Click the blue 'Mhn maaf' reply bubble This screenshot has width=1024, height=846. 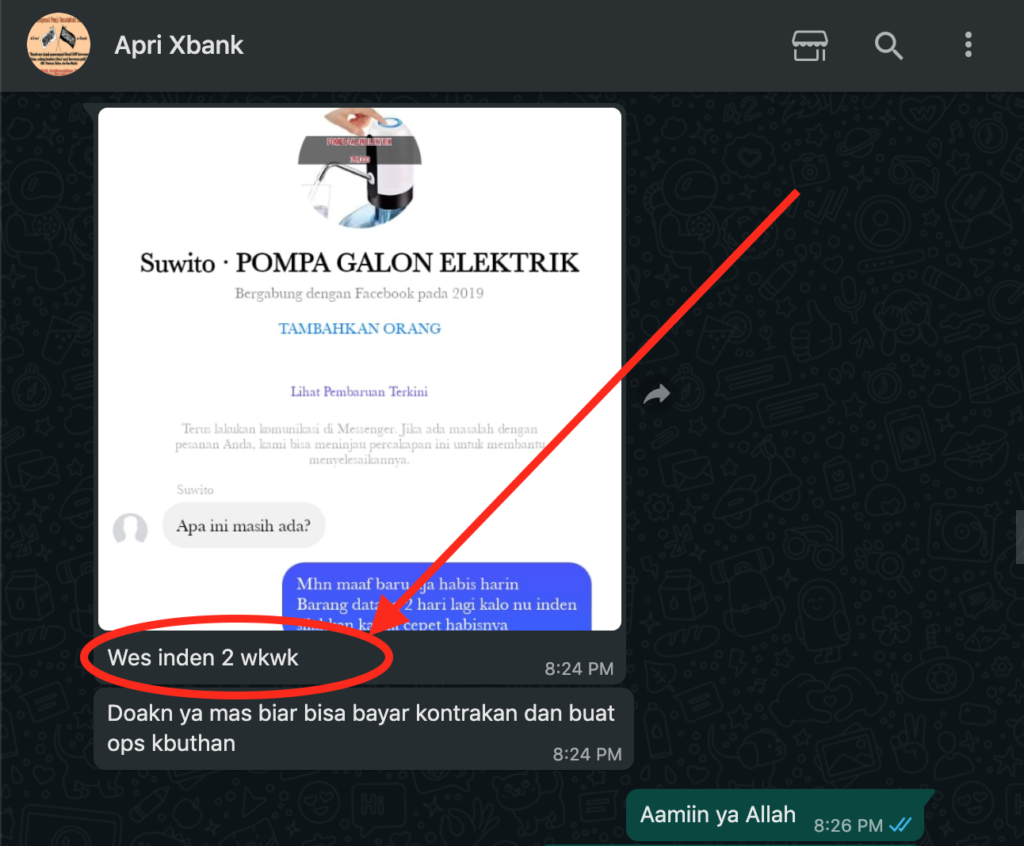click(436, 596)
